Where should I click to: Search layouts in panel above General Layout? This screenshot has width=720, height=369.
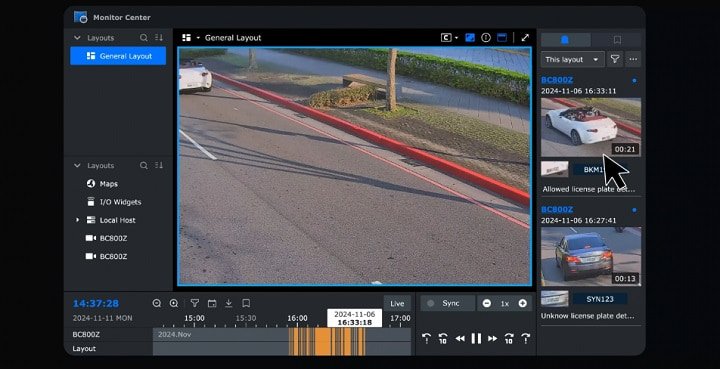tap(144, 38)
